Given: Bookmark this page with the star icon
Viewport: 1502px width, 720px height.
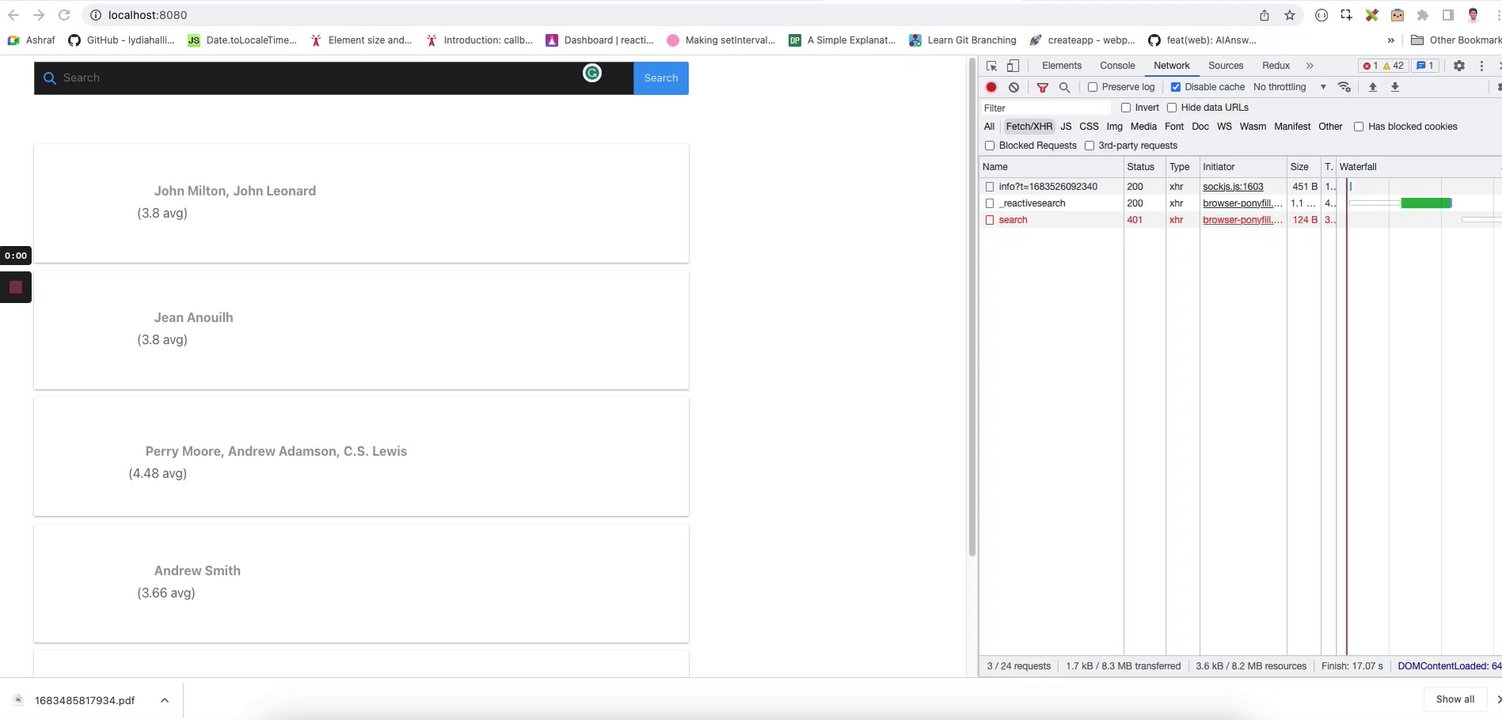Looking at the screenshot, I should click(x=1290, y=15).
